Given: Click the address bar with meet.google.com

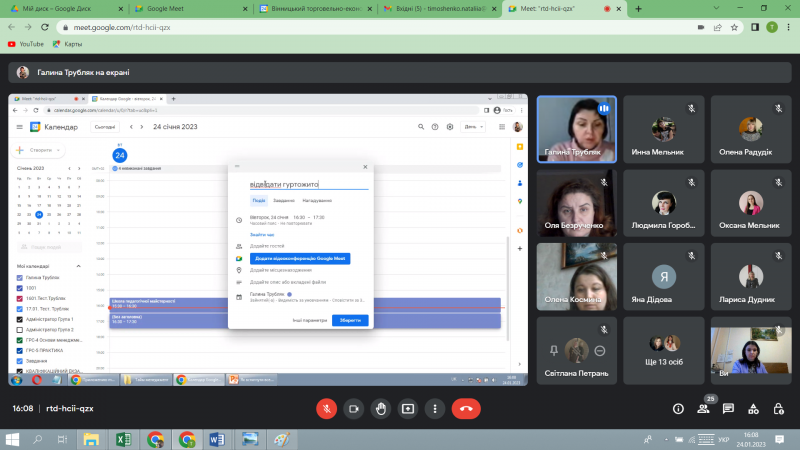Looking at the screenshot, I should click(x=378, y=27).
